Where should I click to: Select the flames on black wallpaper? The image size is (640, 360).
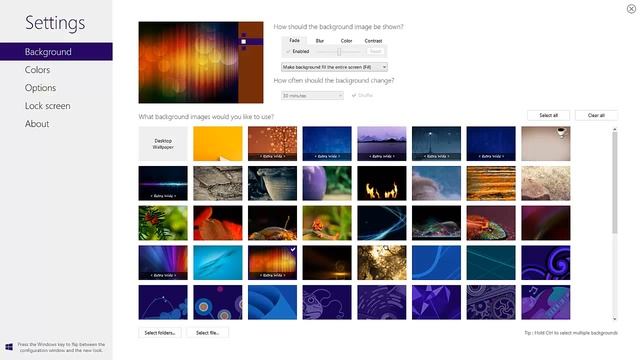tap(382, 183)
